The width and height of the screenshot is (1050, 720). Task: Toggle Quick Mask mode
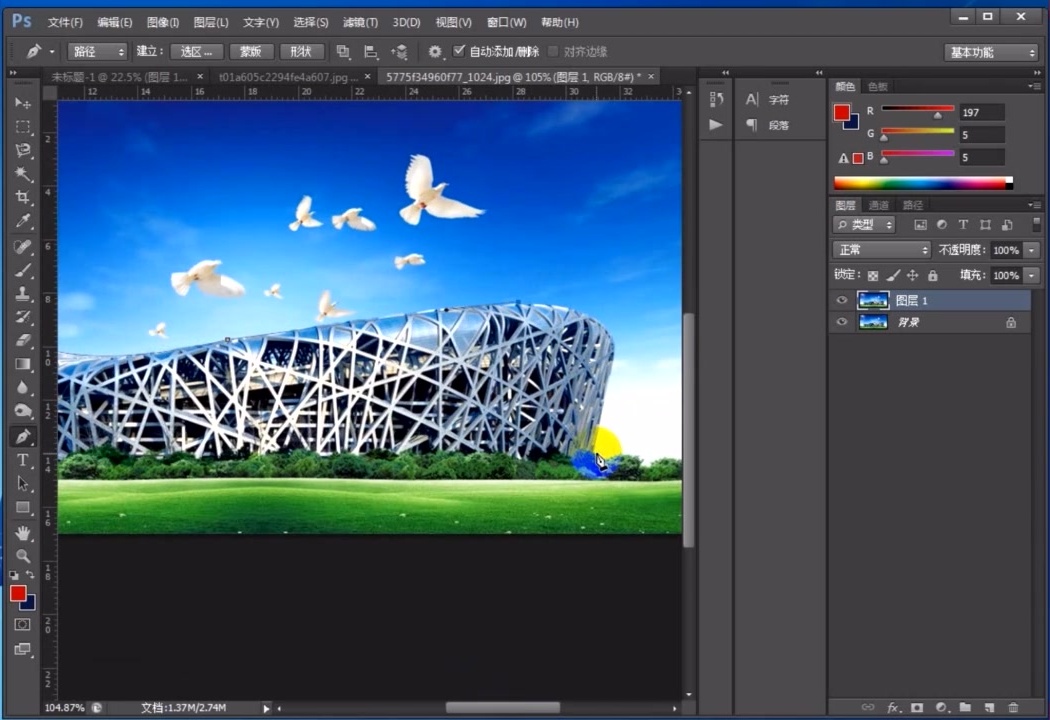(23, 624)
